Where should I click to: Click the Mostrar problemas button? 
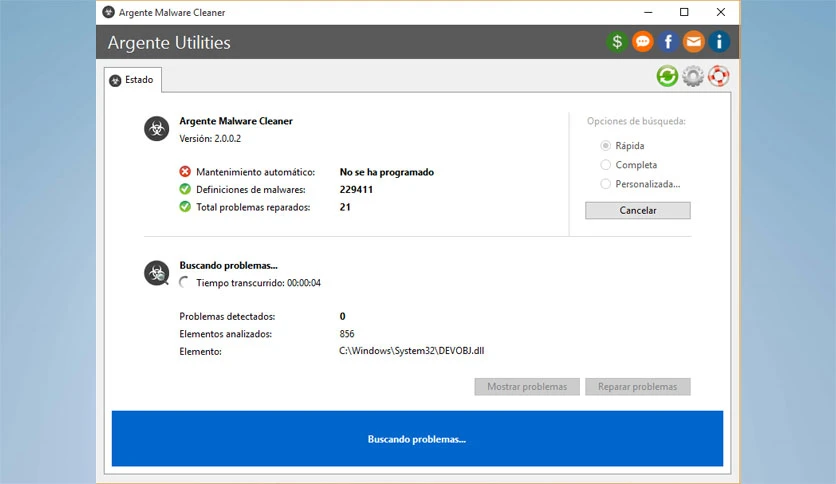527,387
